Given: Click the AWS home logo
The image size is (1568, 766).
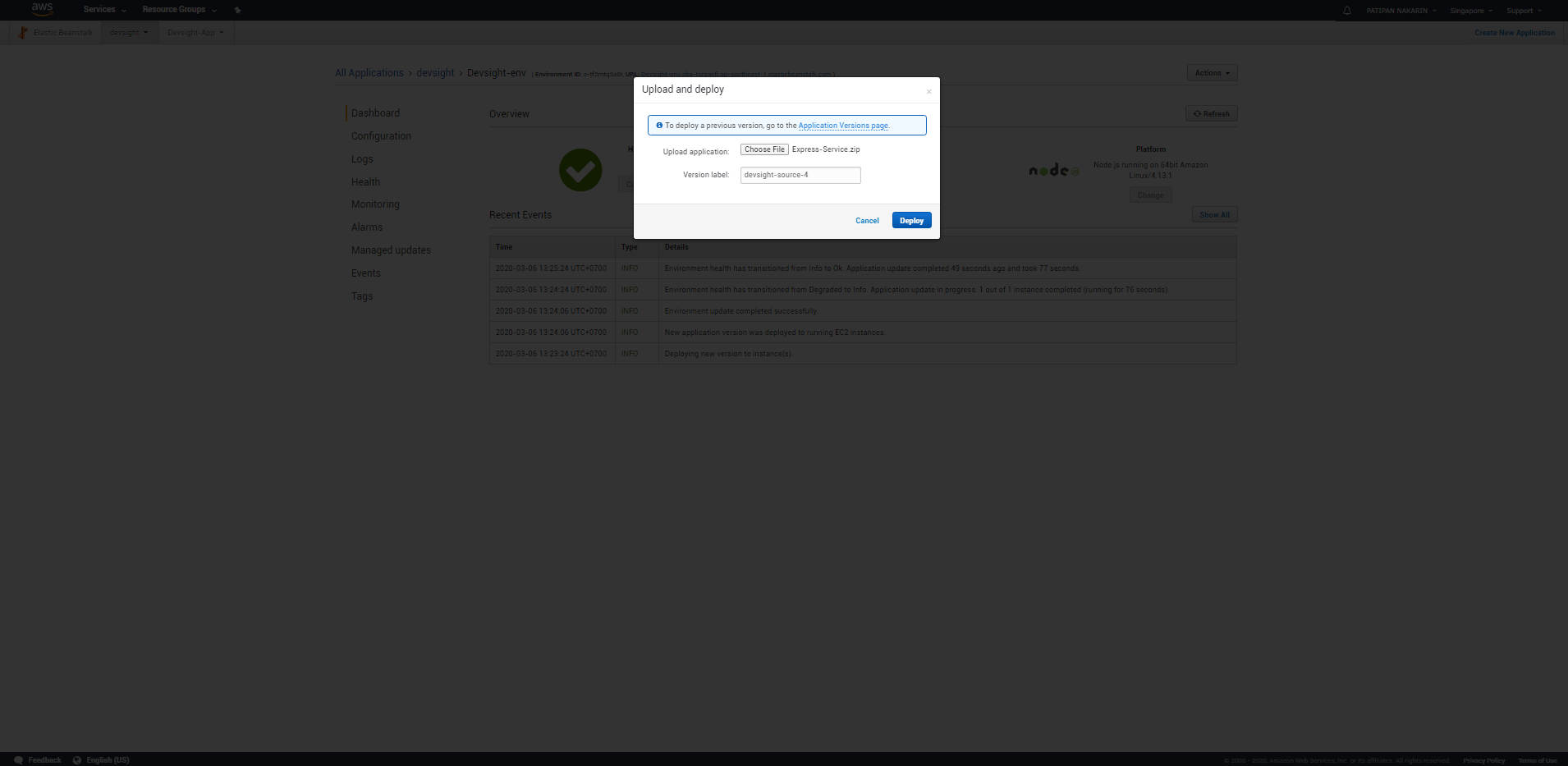Looking at the screenshot, I should (41, 9).
